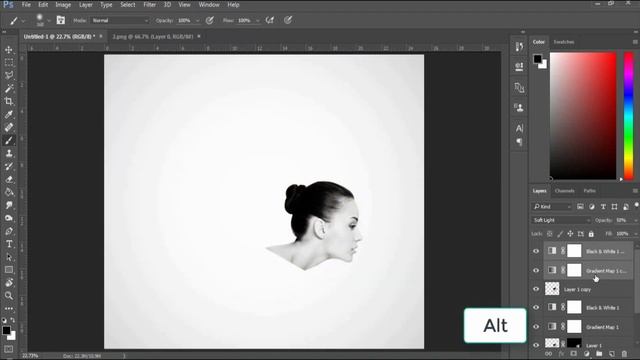Select the Pen tool
This screenshot has width=640, height=360.
(9, 231)
